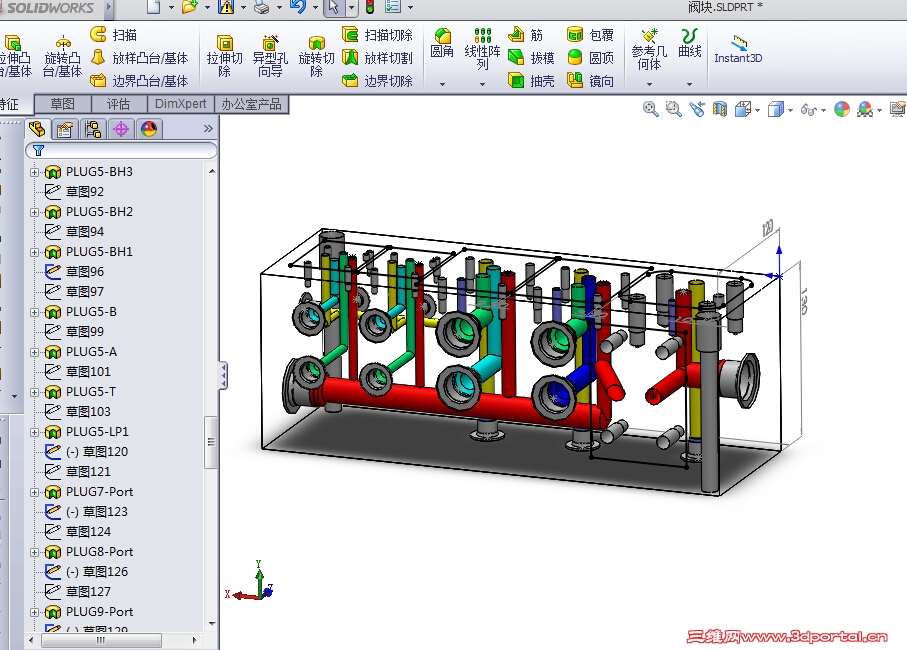Open the 异型孔向导 hole wizard
The width and height of the screenshot is (907, 650).
tap(270, 57)
